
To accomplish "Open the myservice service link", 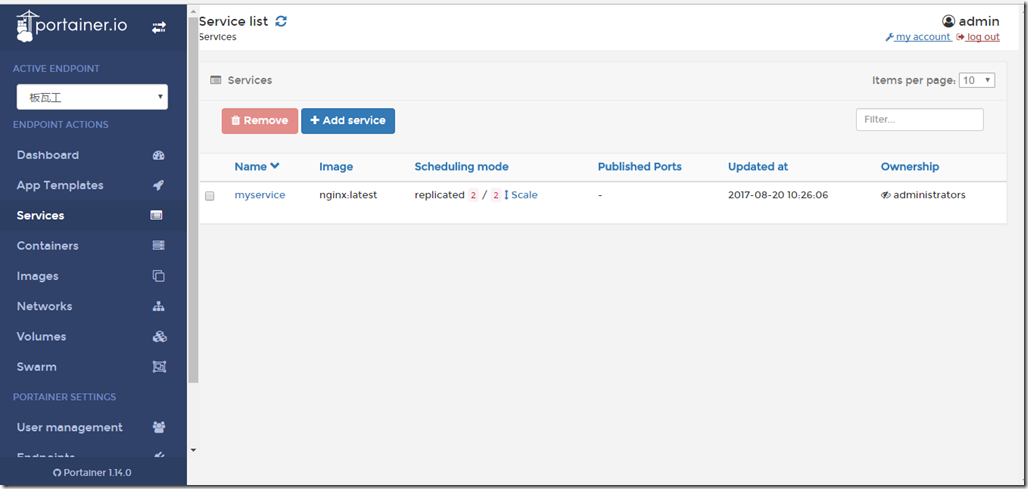I will pyautogui.click(x=260, y=195).
